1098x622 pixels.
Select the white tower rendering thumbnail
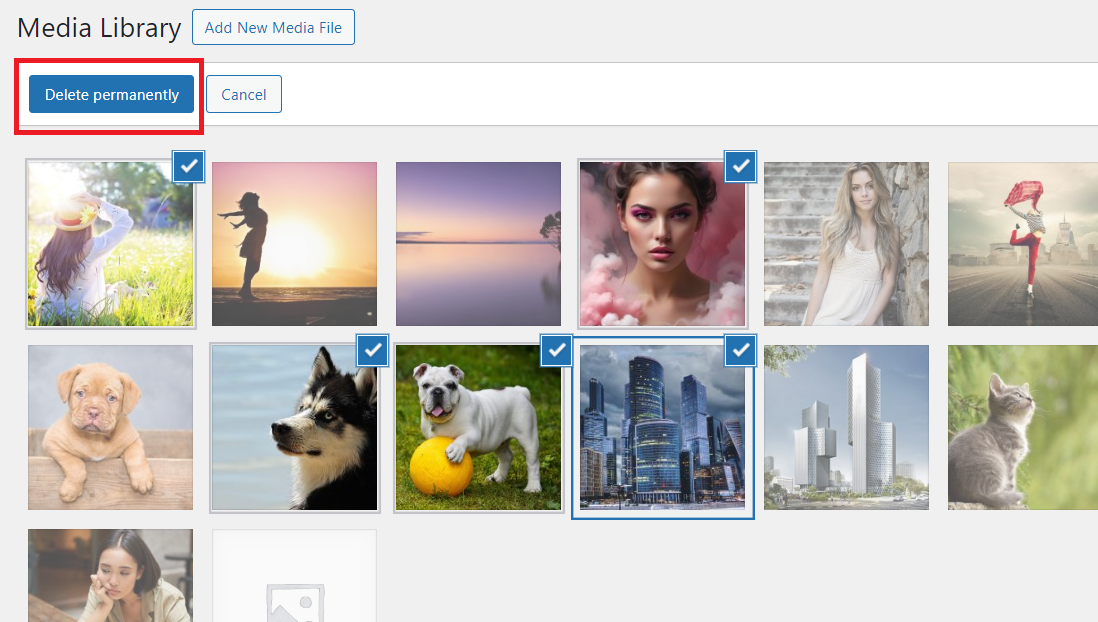click(x=846, y=427)
